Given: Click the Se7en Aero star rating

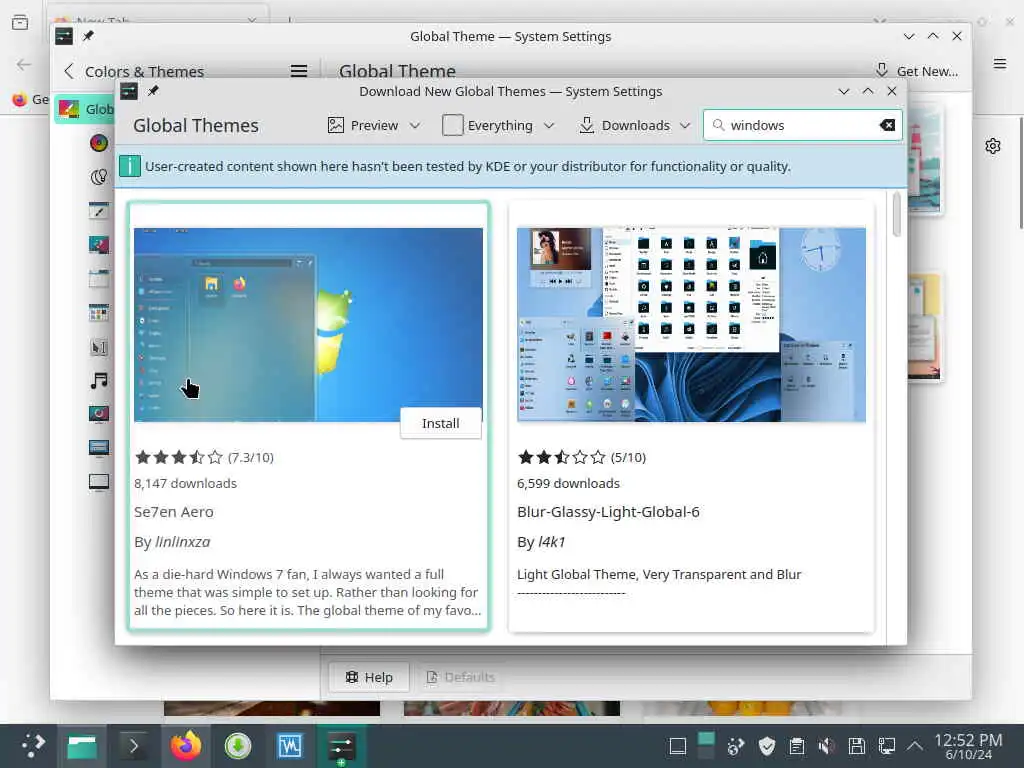Looking at the screenshot, I should click(x=179, y=457).
